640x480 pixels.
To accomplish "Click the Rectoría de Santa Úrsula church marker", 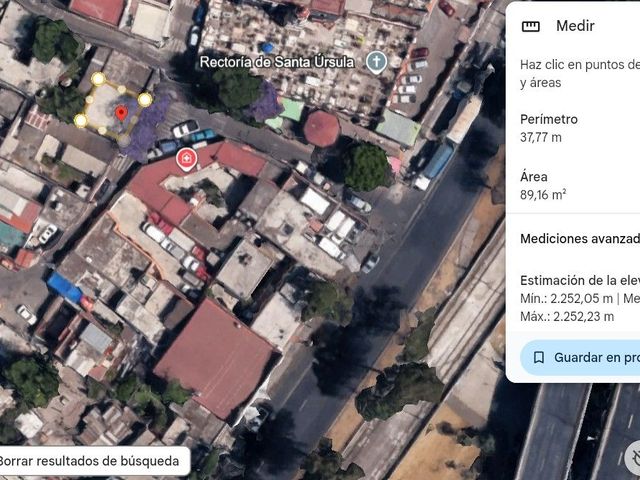I will [x=376, y=62].
